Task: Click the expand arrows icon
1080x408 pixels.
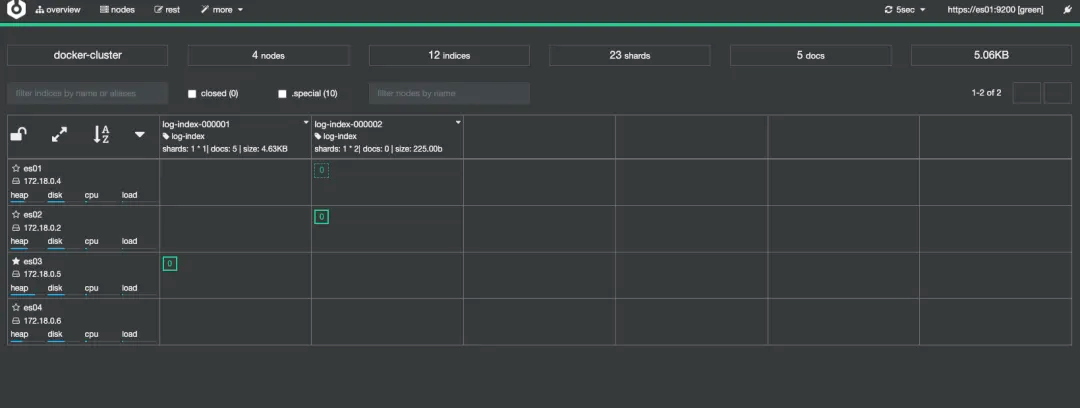Action: point(60,134)
